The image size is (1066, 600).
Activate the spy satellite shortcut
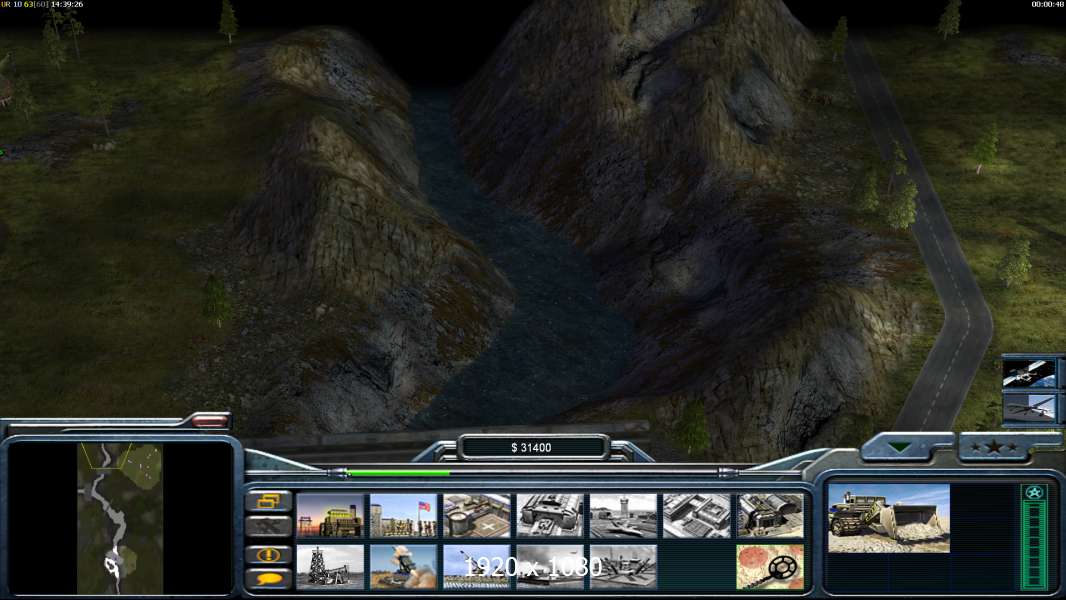[x=1029, y=372]
